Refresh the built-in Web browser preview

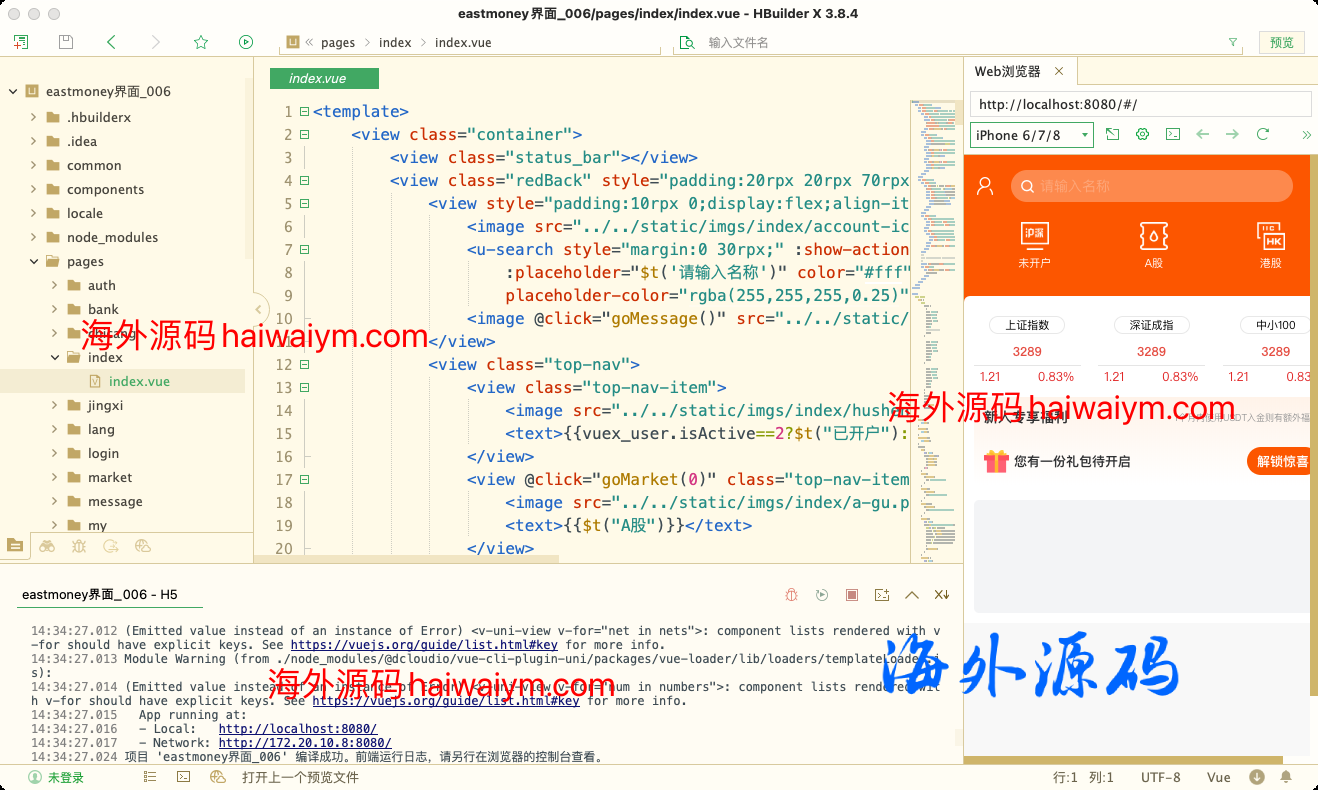tap(1262, 134)
